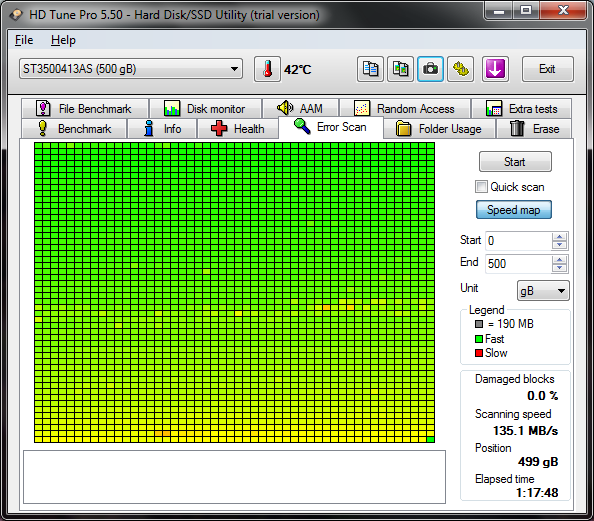This screenshot has height=521, width=594.
Task: Decrease the End value with down arrow
Action: click(559, 268)
